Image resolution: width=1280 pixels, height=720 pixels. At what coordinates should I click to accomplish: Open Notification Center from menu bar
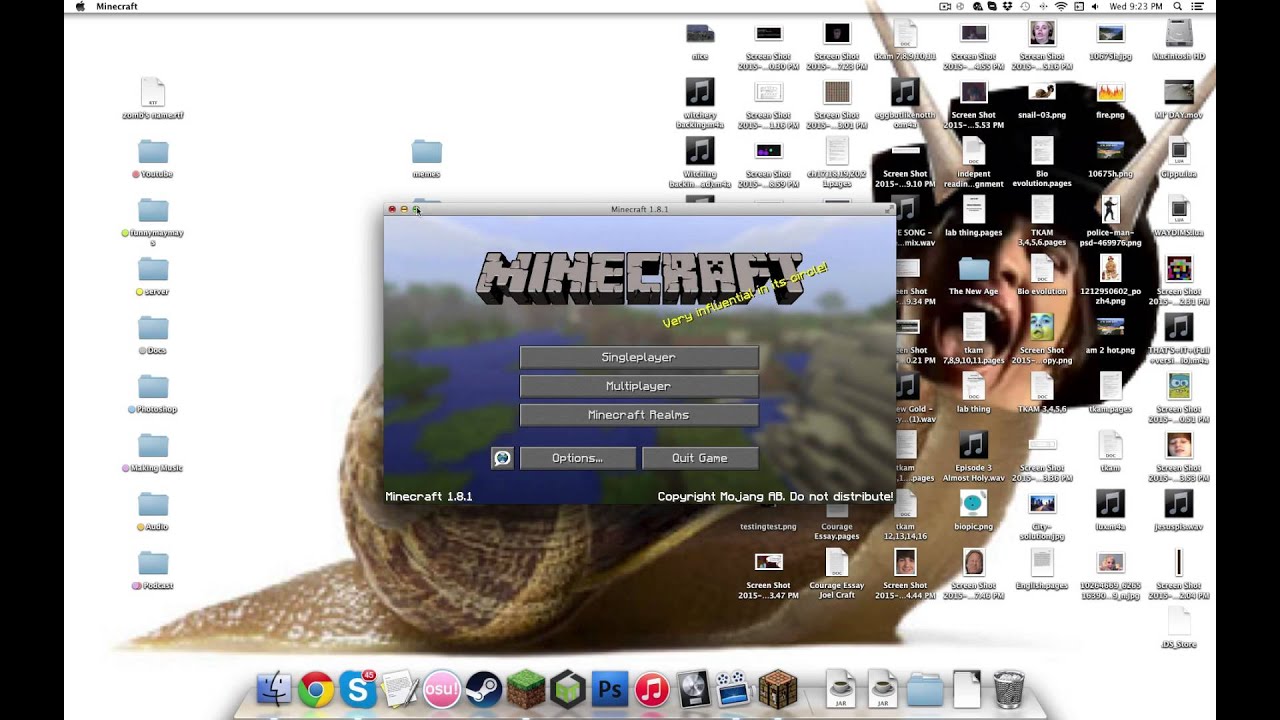coord(1197,6)
